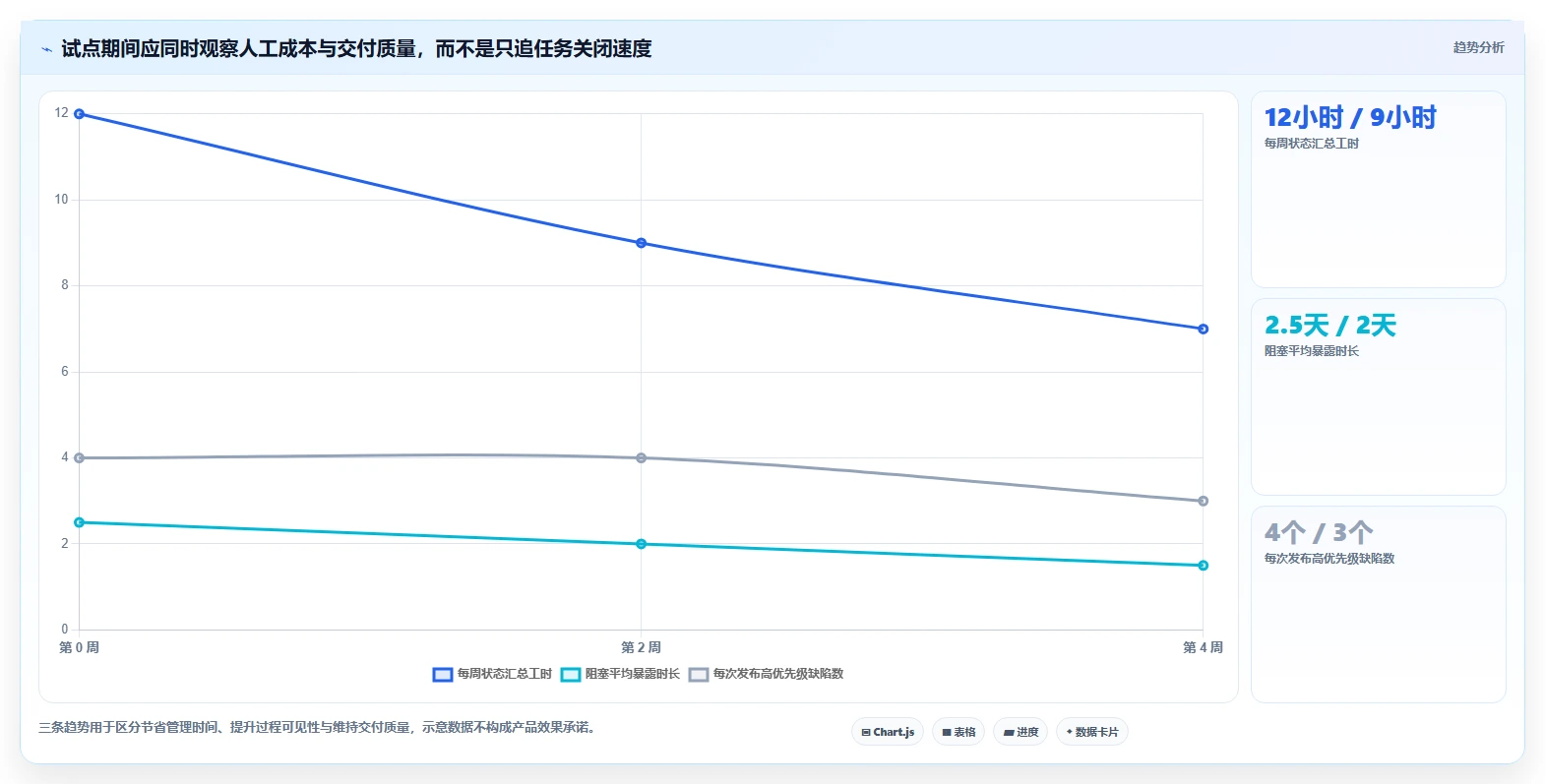Click the 每次发布高优先级缺陷数 card label
Viewport: 1545px width, 784px height.
[x=1329, y=559]
